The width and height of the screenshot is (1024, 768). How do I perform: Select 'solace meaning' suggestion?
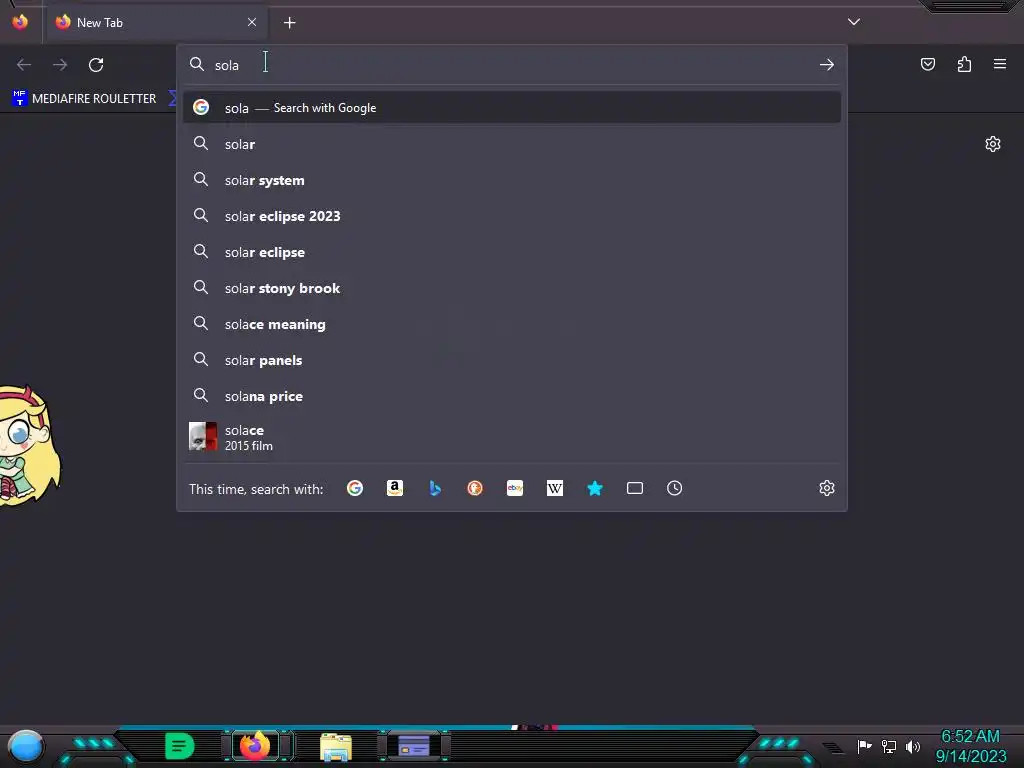[512, 323]
